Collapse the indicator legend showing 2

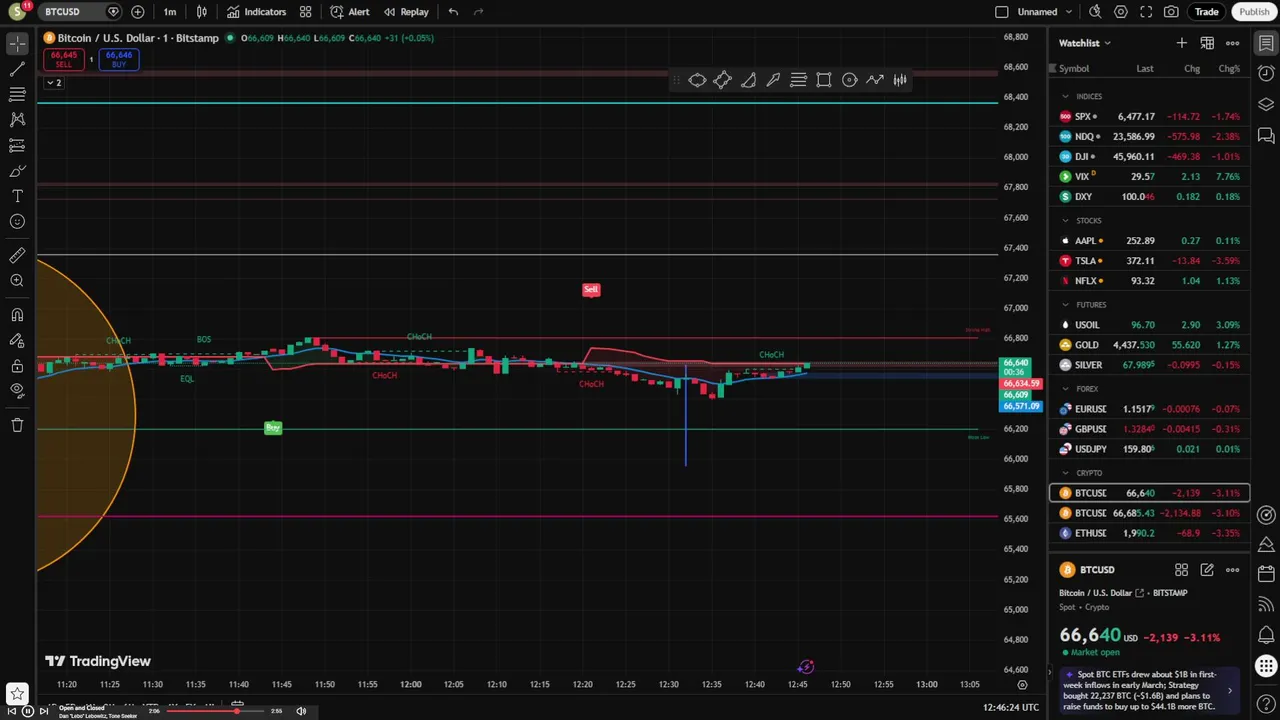pos(54,83)
